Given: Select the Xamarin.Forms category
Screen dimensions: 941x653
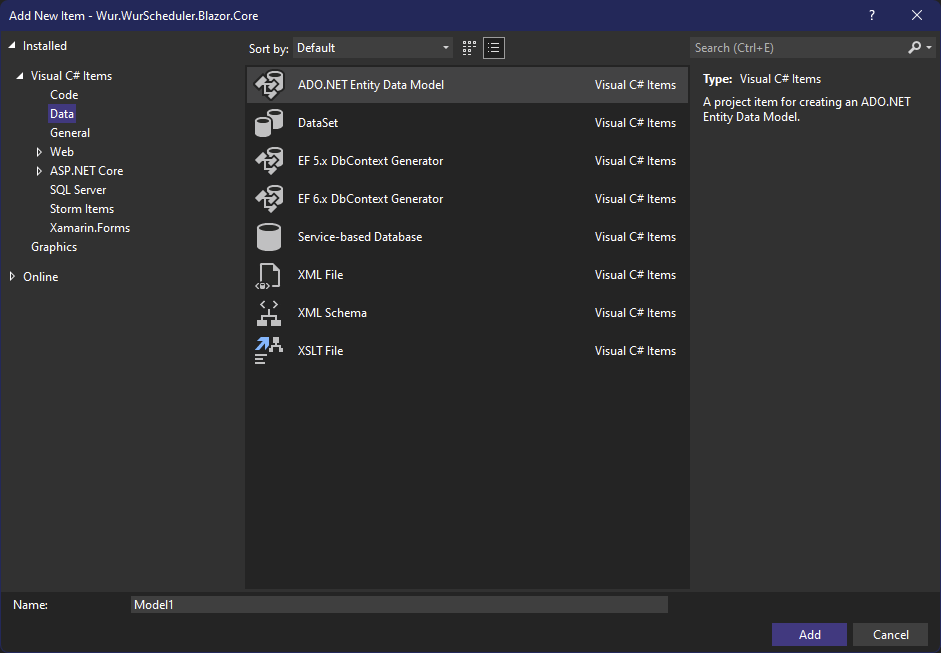Looking at the screenshot, I should coord(90,228).
